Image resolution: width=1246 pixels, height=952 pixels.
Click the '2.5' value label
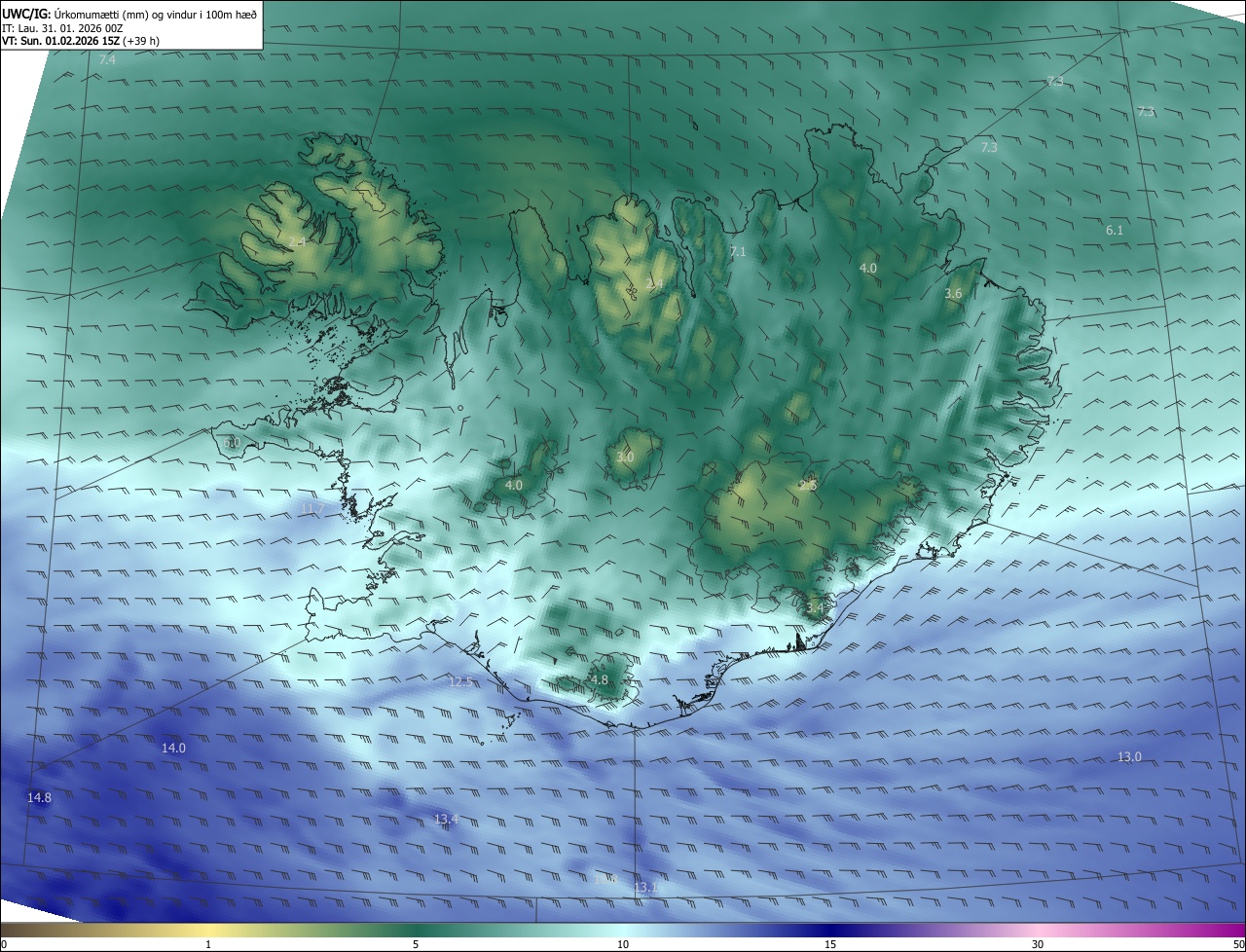click(x=808, y=485)
